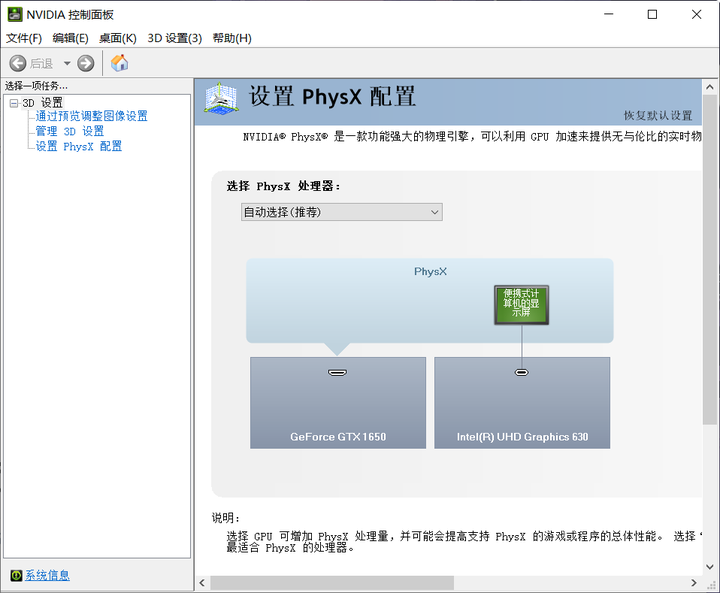Click the vertical scrollbar thumb
Screen dimensions: 720x593
[x=710, y=260]
